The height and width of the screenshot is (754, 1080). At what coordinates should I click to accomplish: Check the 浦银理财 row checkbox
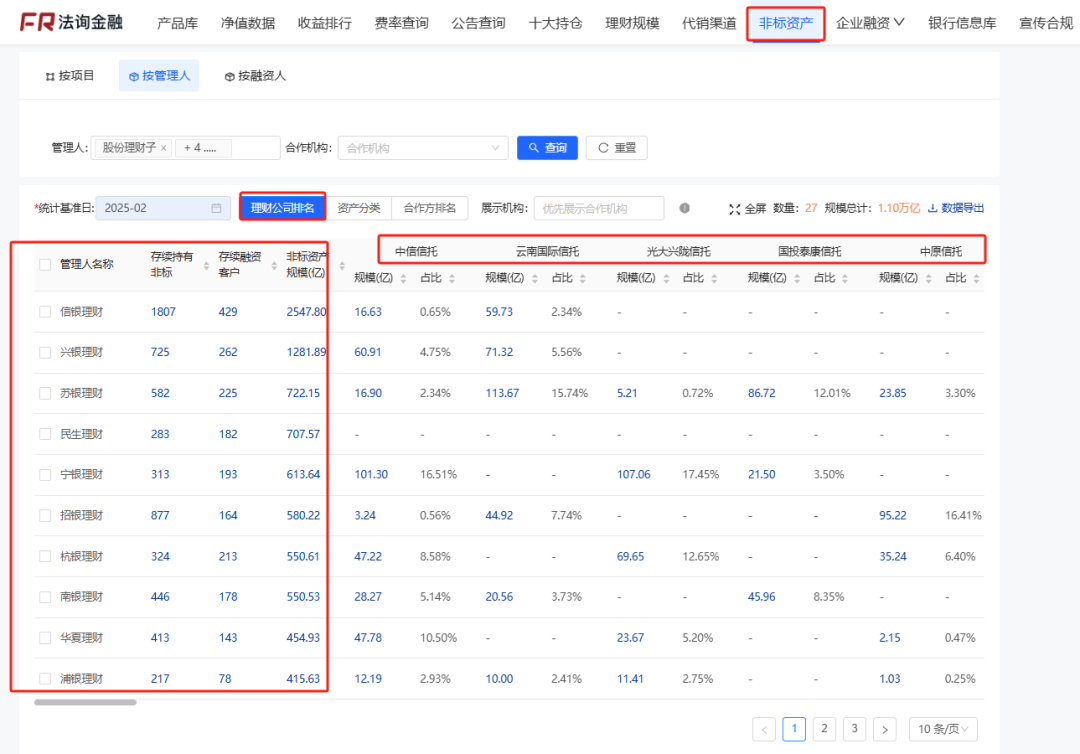click(x=44, y=677)
